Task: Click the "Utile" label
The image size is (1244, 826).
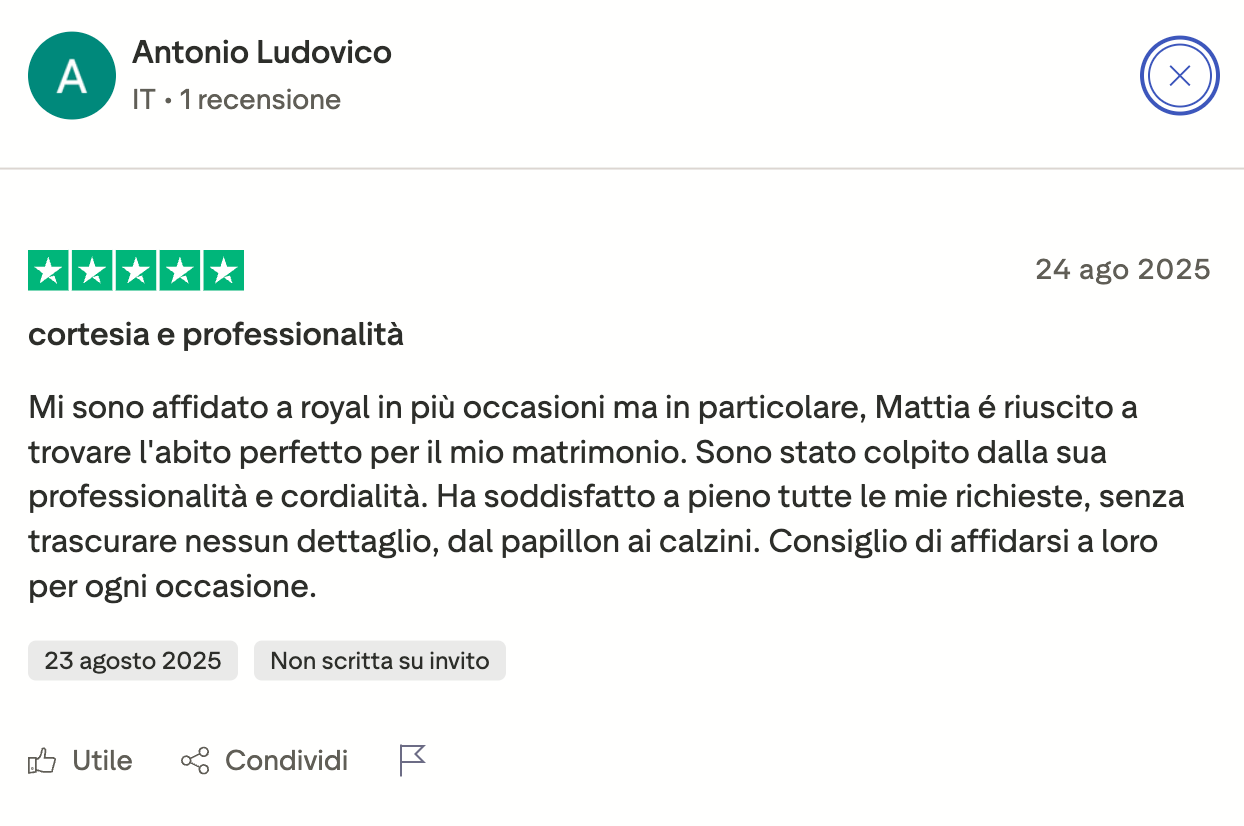Action: point(102,761)
